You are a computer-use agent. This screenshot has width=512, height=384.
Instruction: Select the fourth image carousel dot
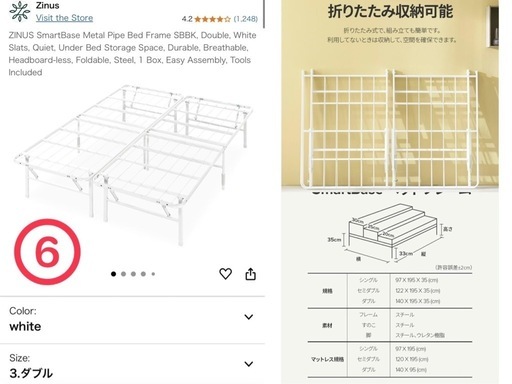[143, 274]
